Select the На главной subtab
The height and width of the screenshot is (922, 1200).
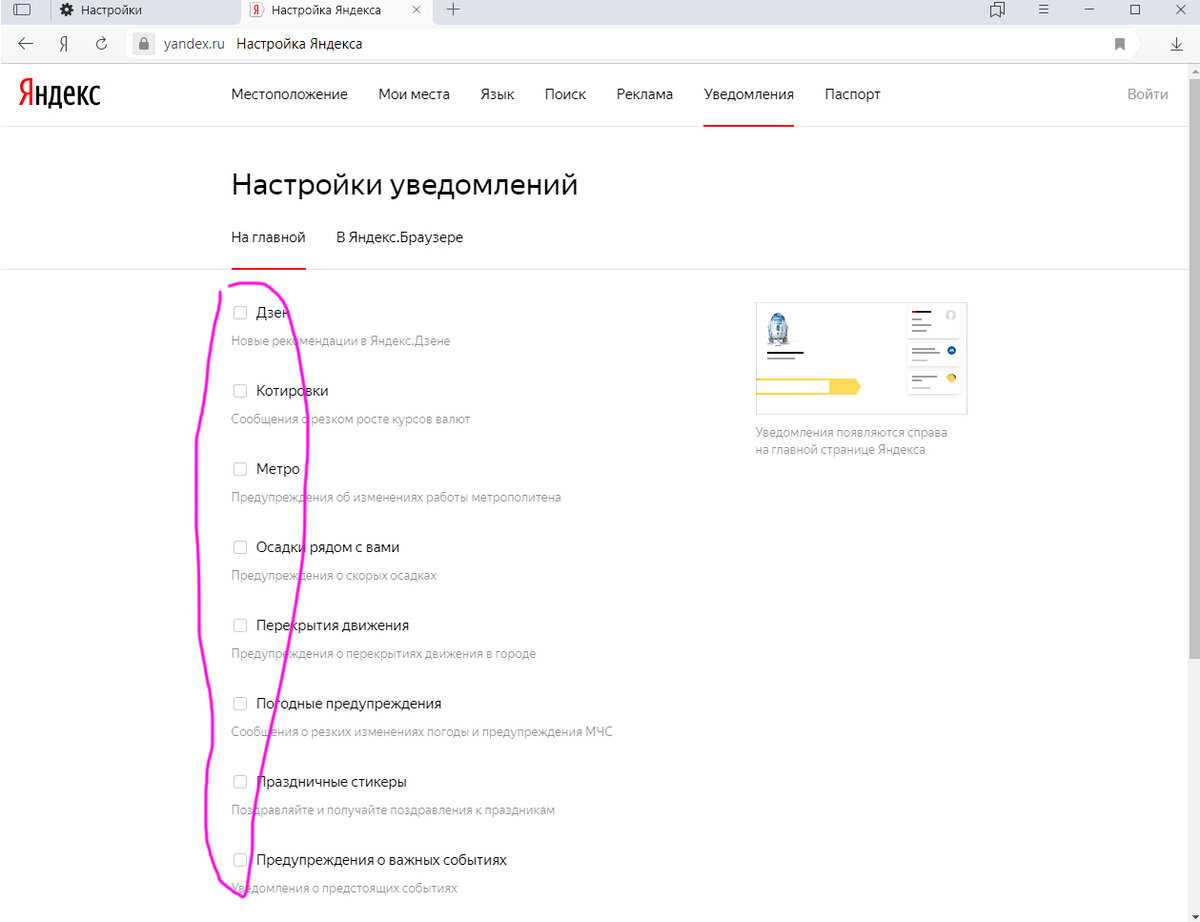(268, 238)
